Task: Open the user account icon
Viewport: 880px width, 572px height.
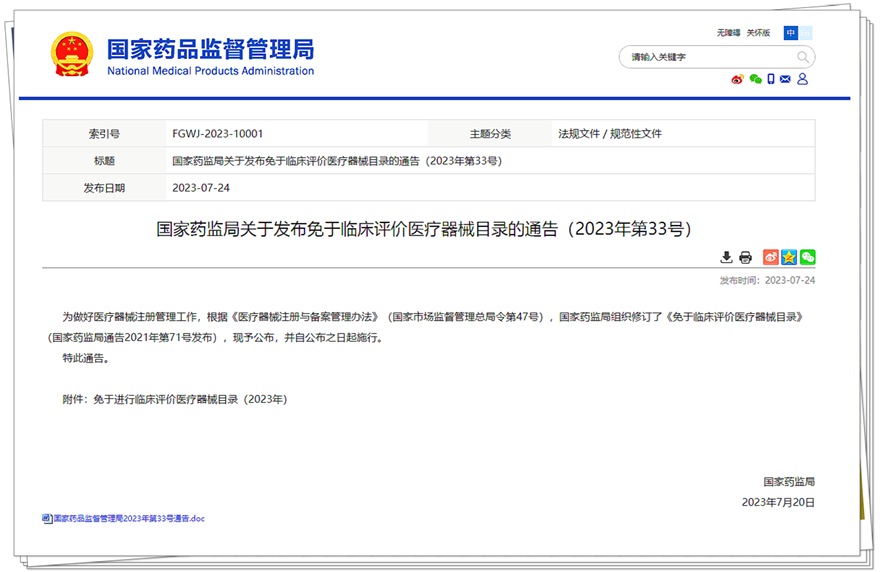Action: 803,79
